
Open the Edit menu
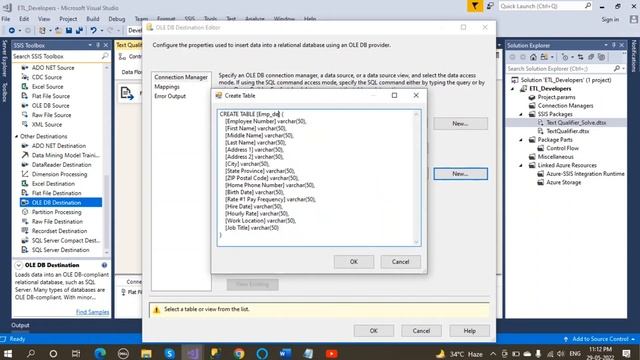click(24, 19)
